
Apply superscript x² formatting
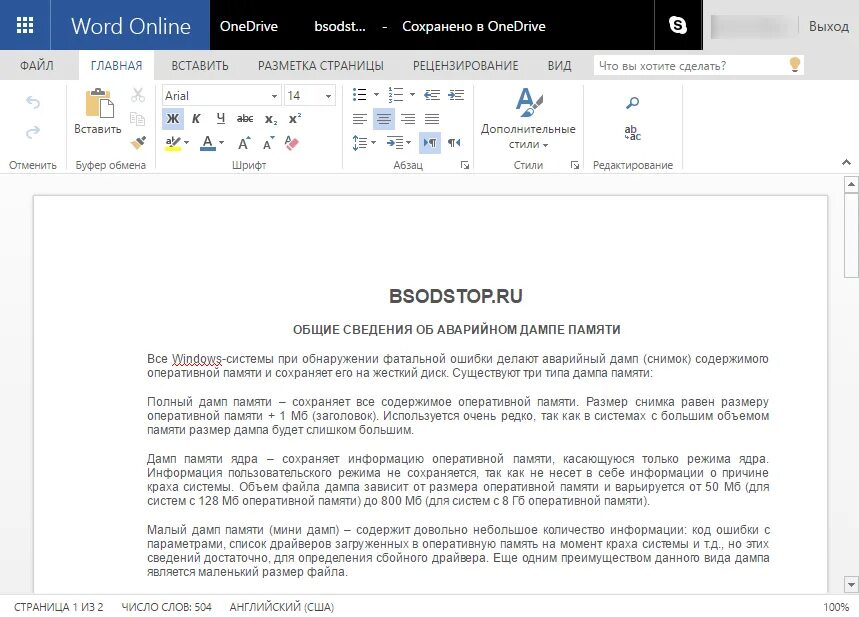click(295, 119)
